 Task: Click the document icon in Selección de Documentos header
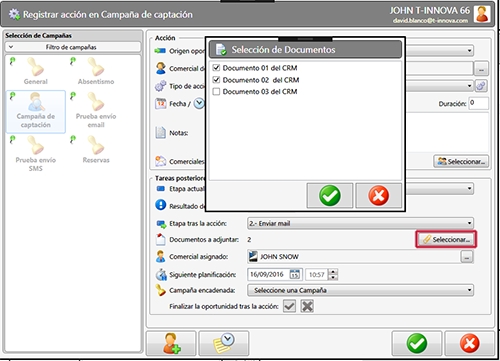pos(221,50)
